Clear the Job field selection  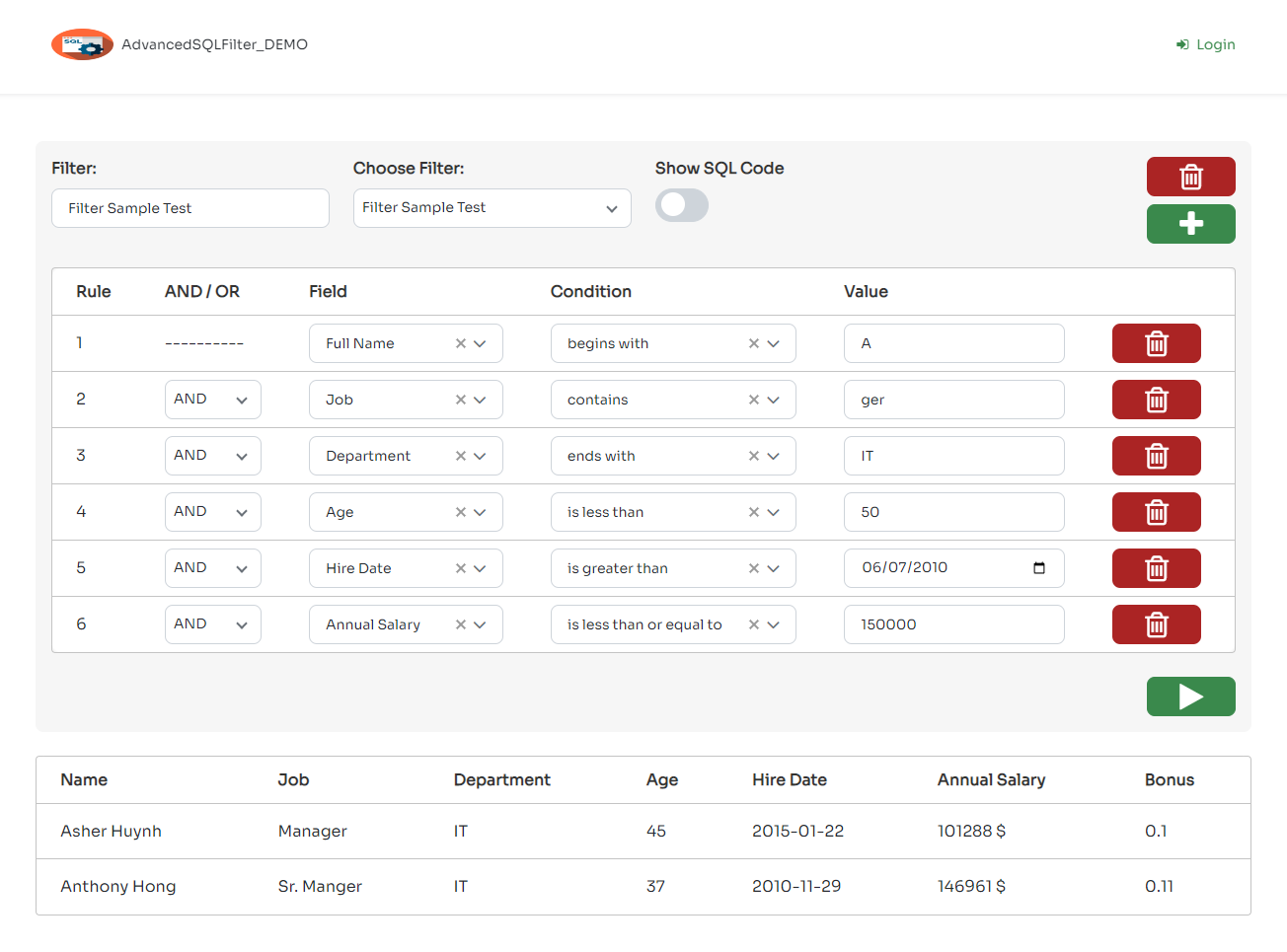pyautogui.click(x=461, y=400)
